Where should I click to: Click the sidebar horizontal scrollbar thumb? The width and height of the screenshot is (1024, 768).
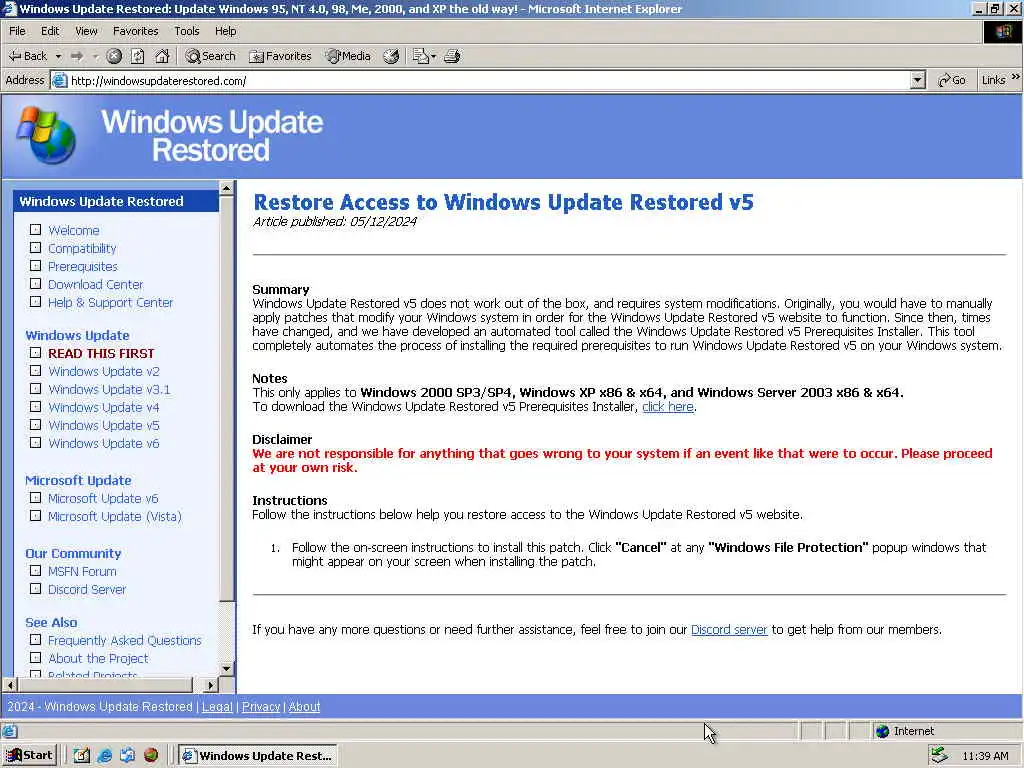[x=106, y=685]
